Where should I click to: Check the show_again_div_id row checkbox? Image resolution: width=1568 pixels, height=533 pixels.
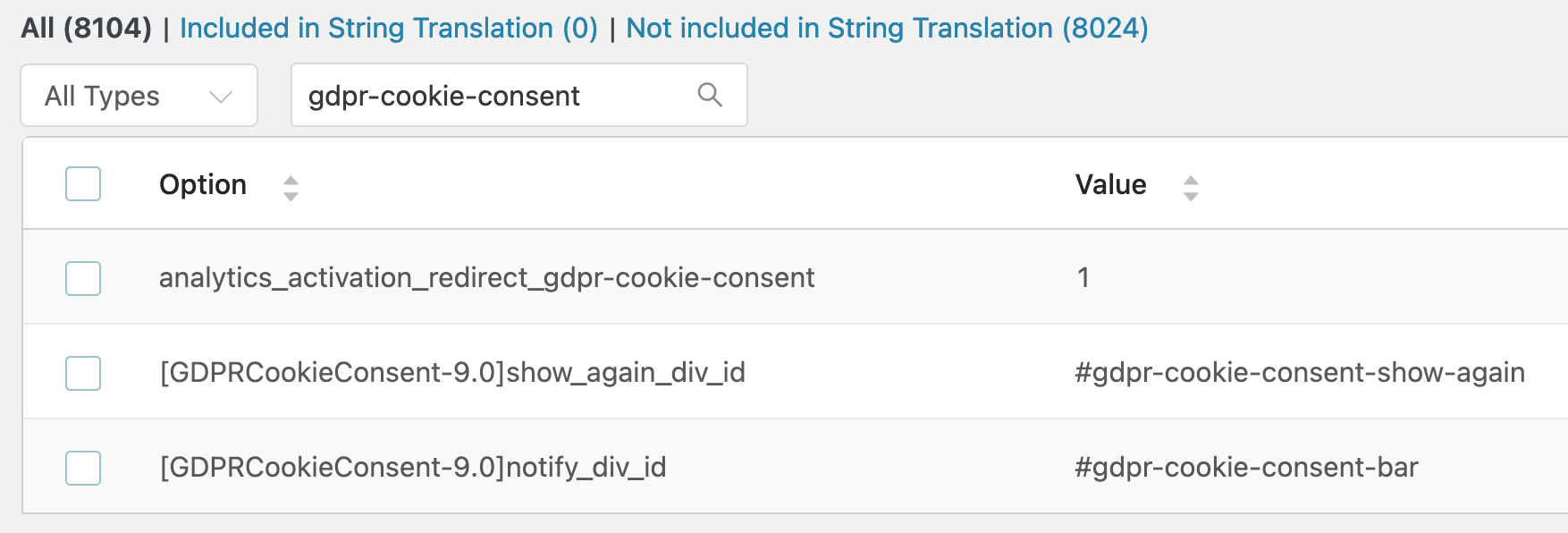pos(83,373)
